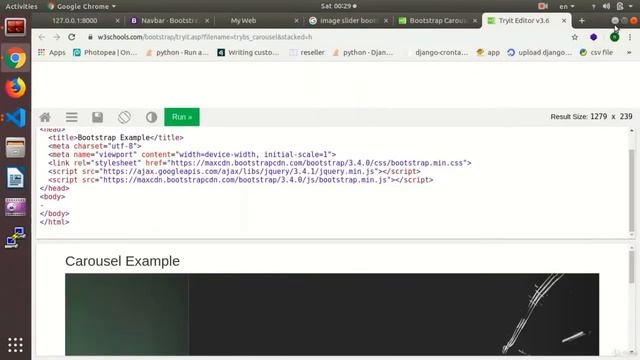Switch to the image slider search tab
The height and width of the screenshot is (360, 640).
click(348, 20)
